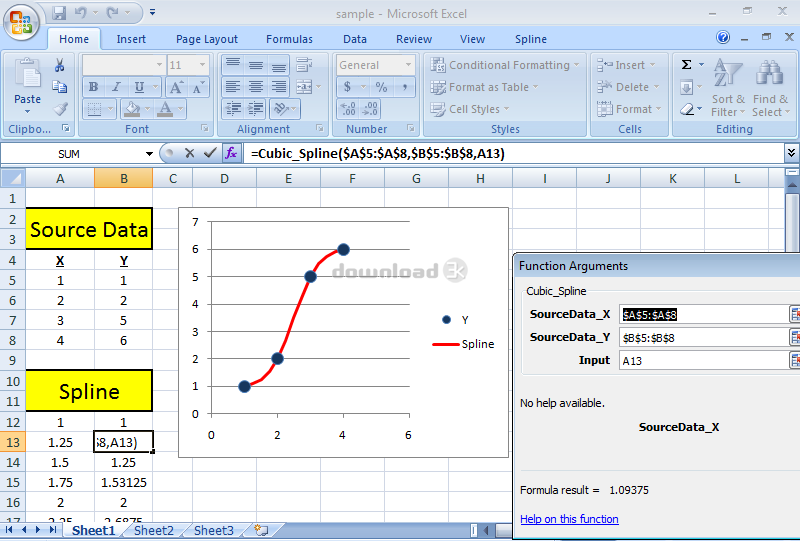
Task: Click the Input field containing A13
Action: [702, 360]
